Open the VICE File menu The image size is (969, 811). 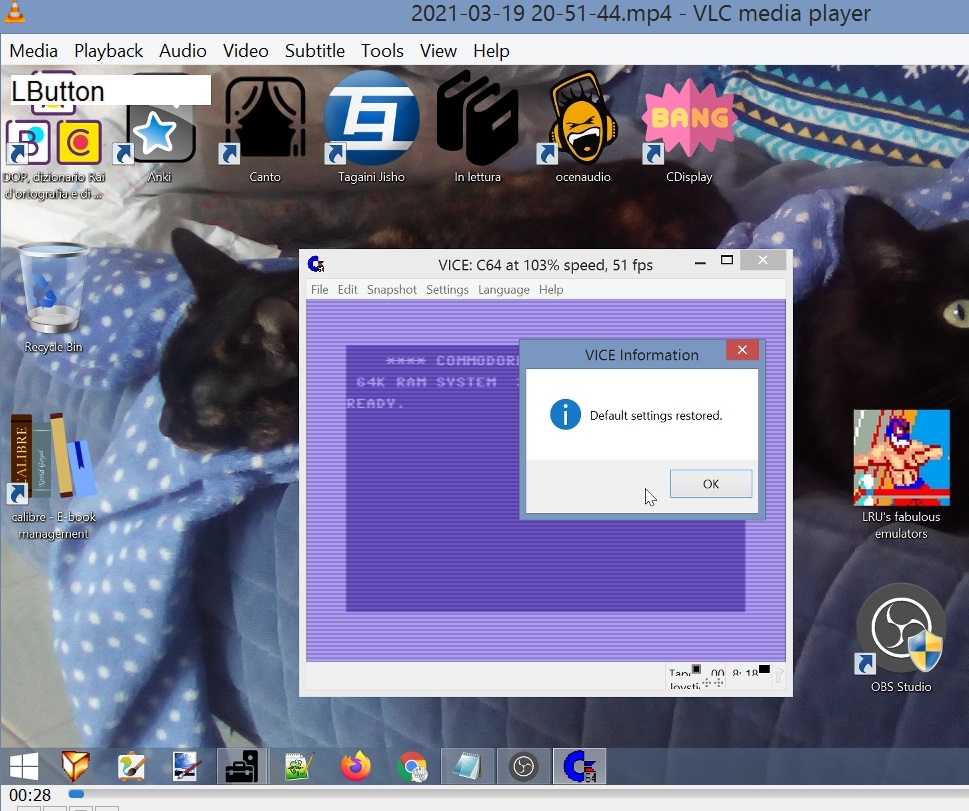[x=319, y=289]
